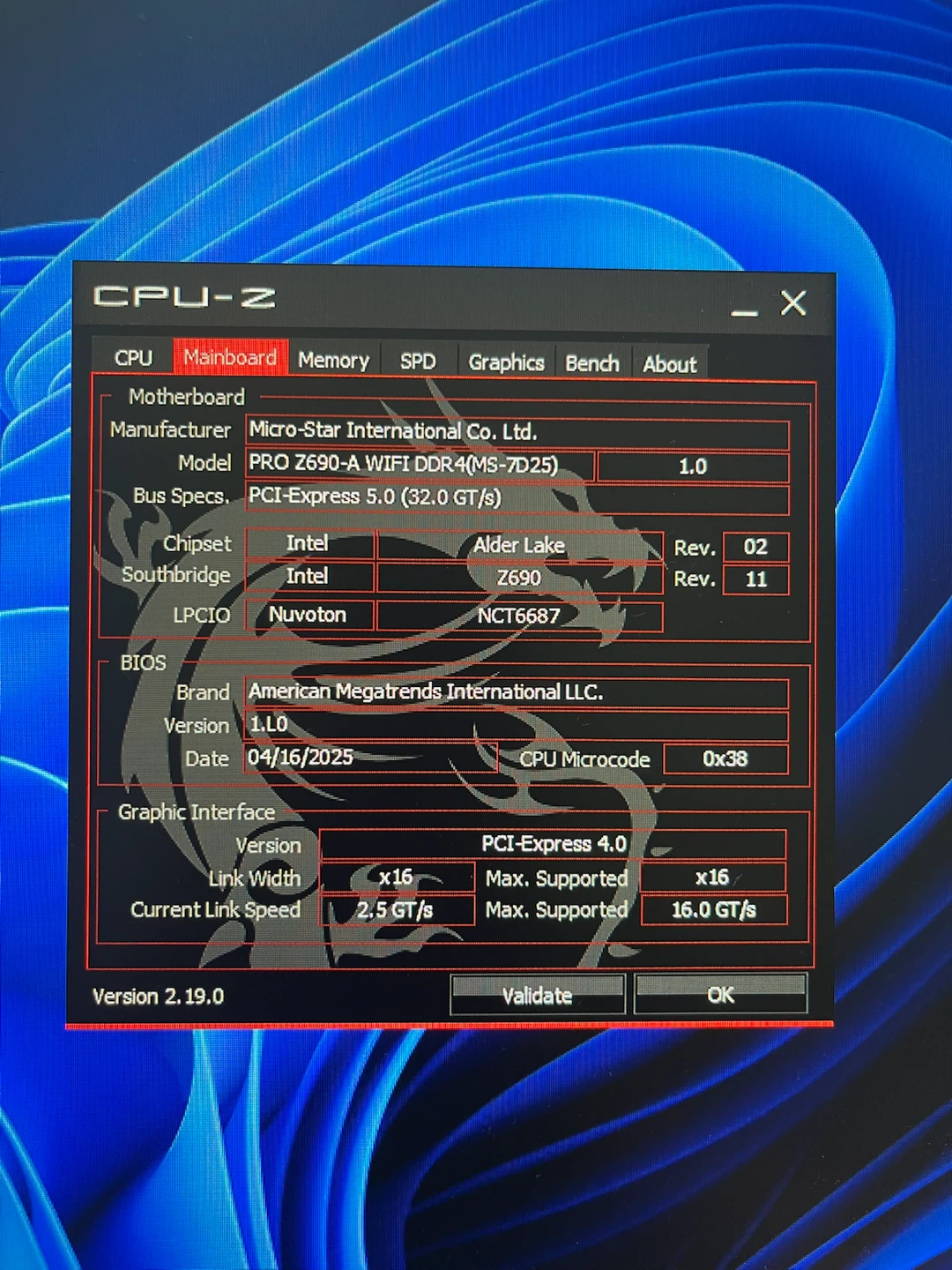The height and width of the screenshot is (1270, 952).
Task: Click the southbridge Rev. value 11
Action: point(755,579)
